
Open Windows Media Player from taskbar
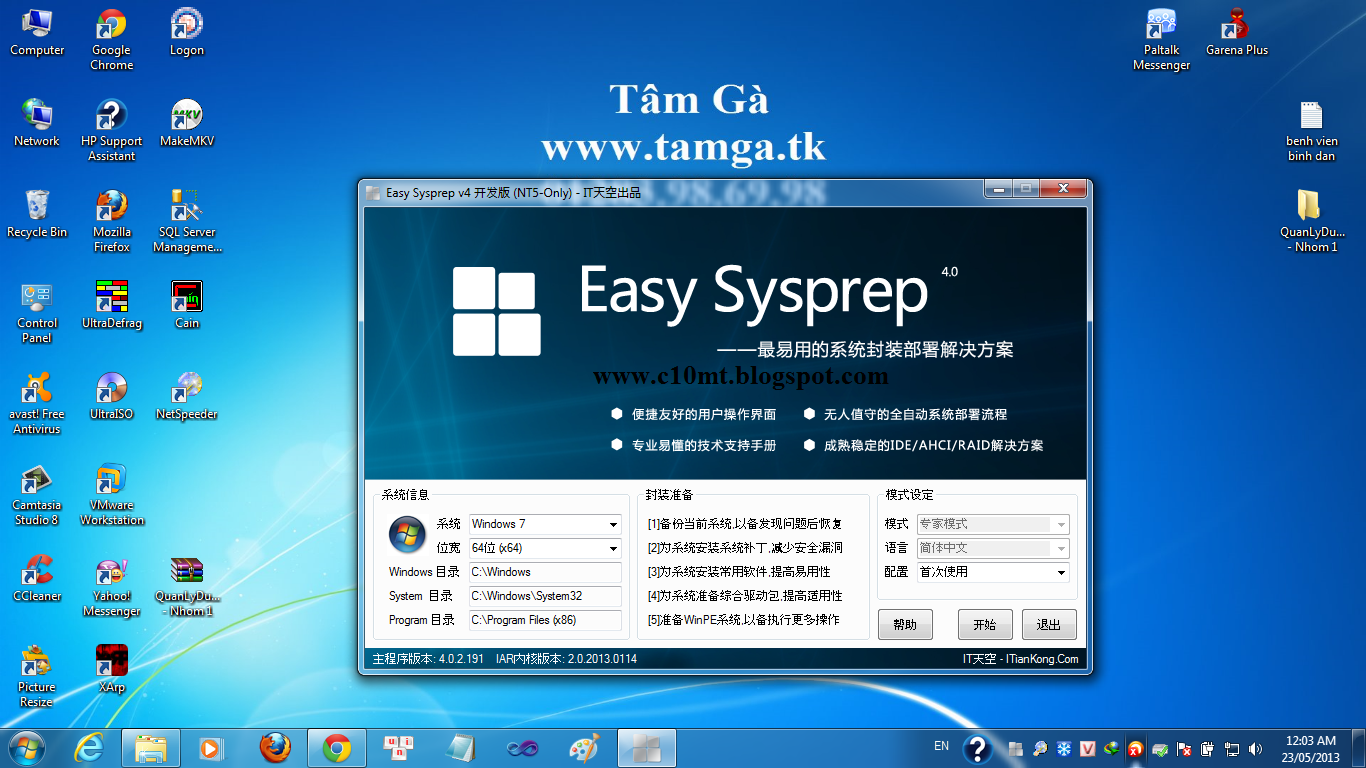[x=211, y=748]
